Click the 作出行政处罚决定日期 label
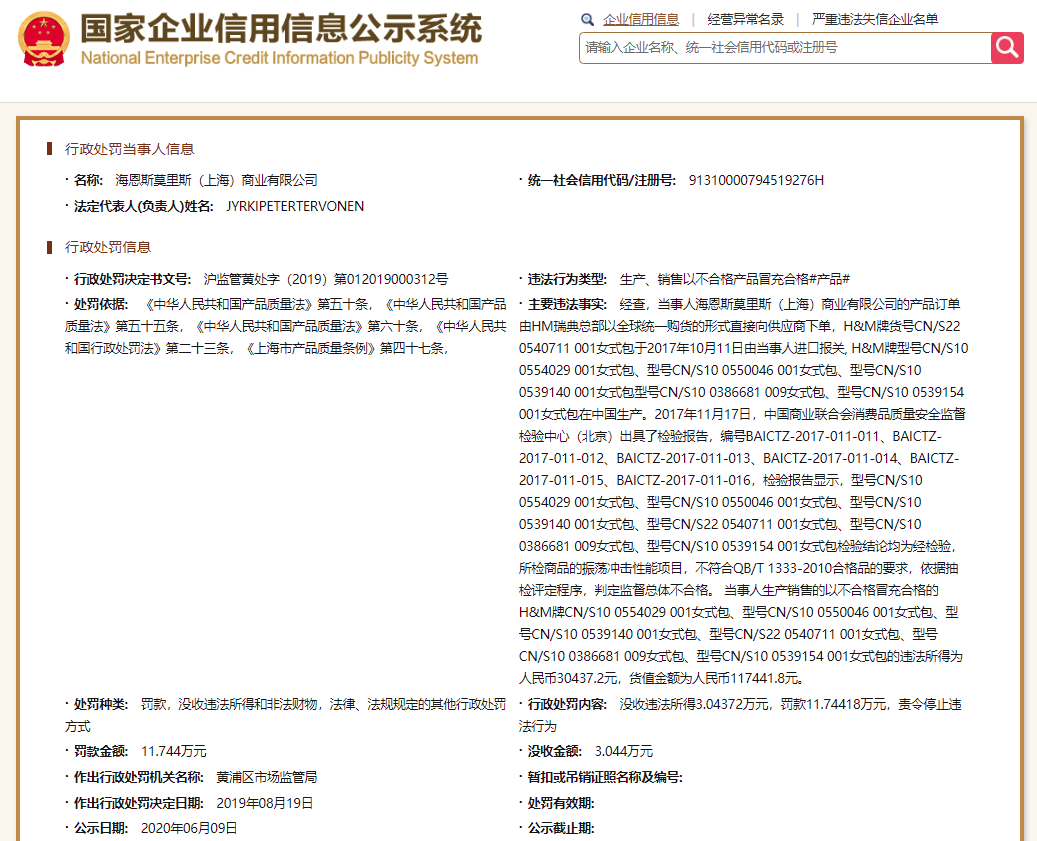 click(x=138, y=803)
